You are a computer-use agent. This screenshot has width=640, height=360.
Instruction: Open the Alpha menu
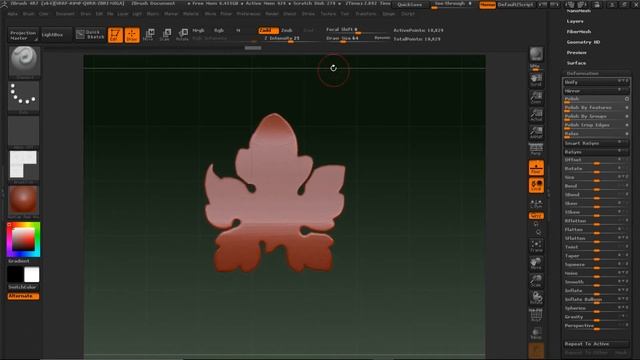(x=13, y=14)
